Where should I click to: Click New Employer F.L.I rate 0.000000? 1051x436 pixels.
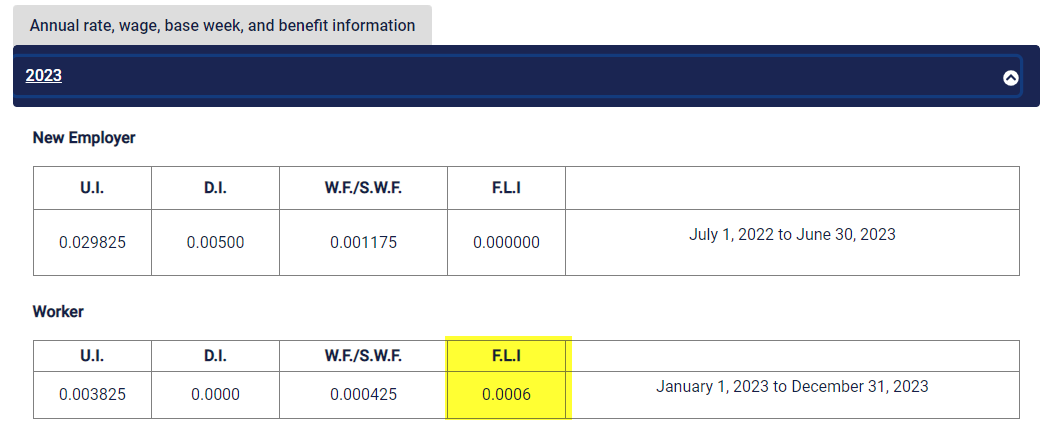[506, 242]
